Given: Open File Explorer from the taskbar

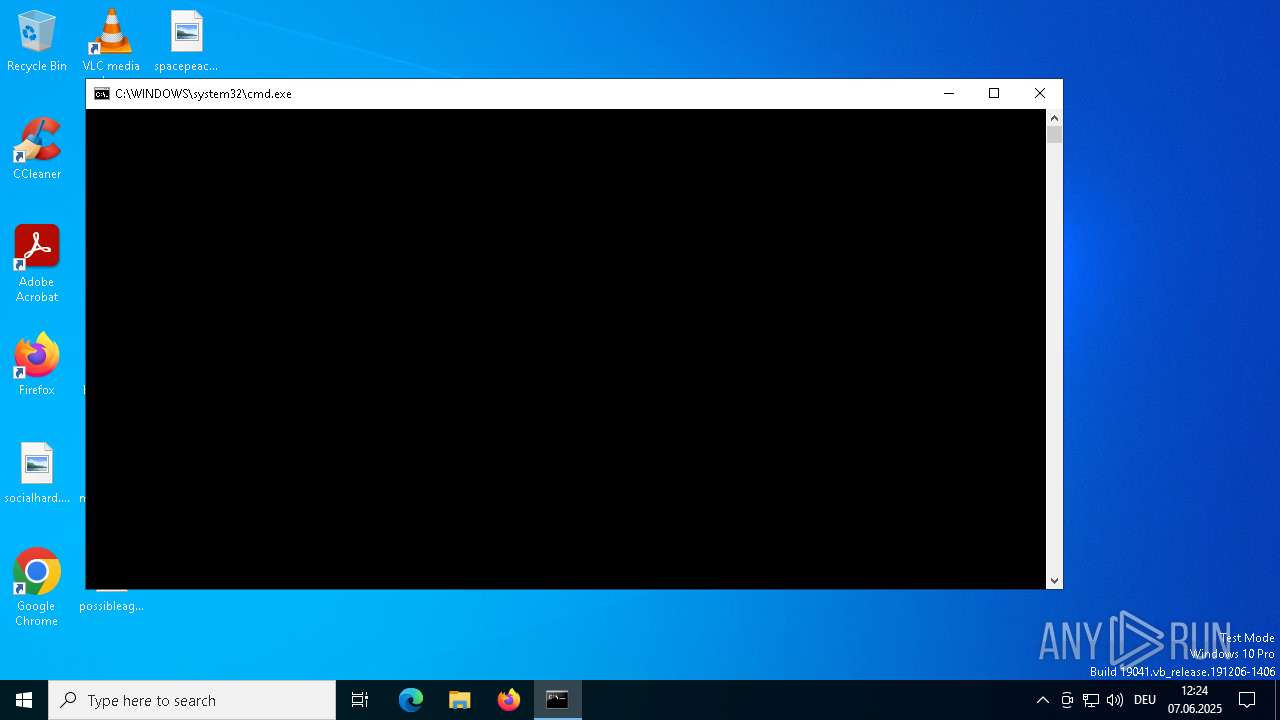Looking at the screenshot, I should coord(460,700).
